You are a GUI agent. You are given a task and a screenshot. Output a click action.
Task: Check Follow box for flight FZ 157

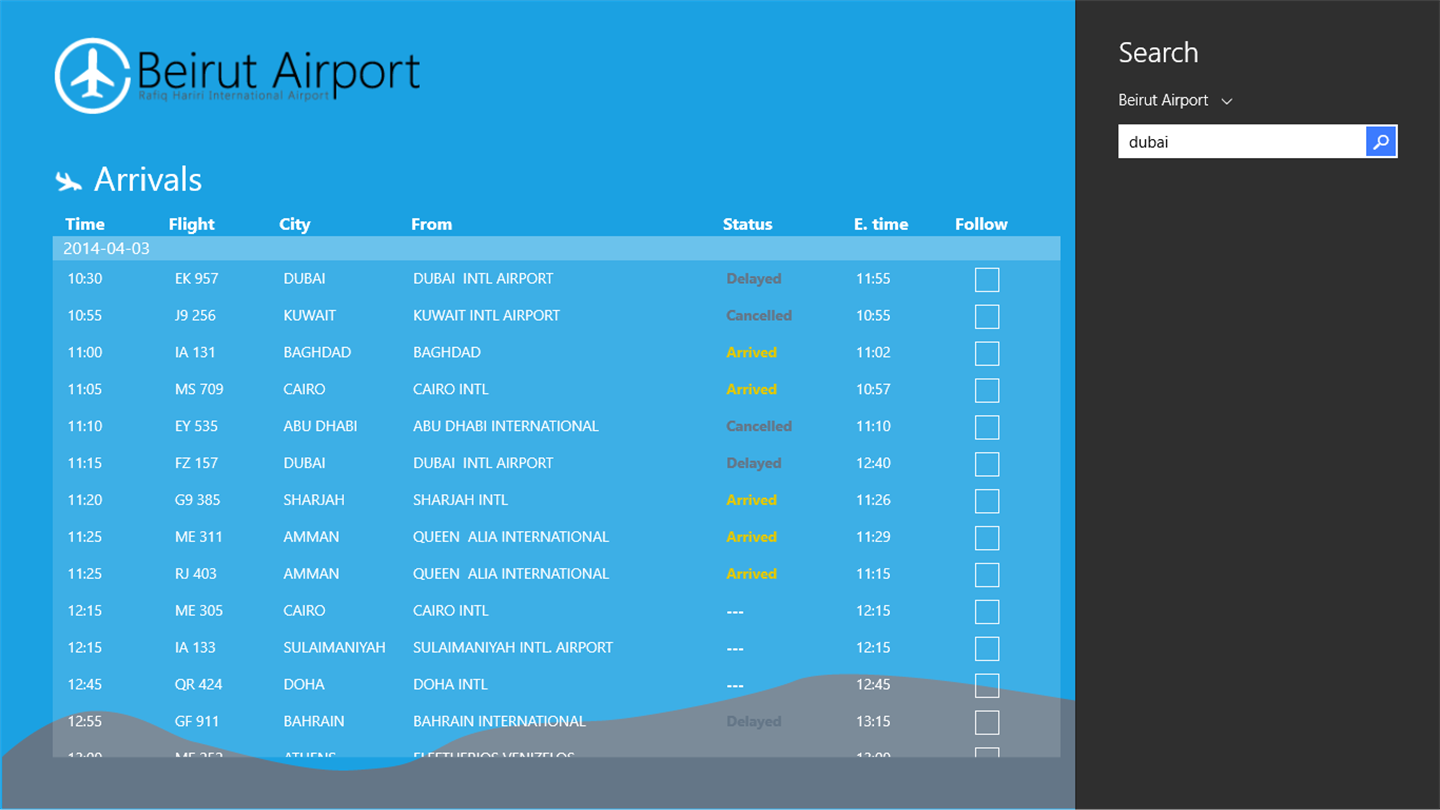pyautogui.click(x=987, y=464)
